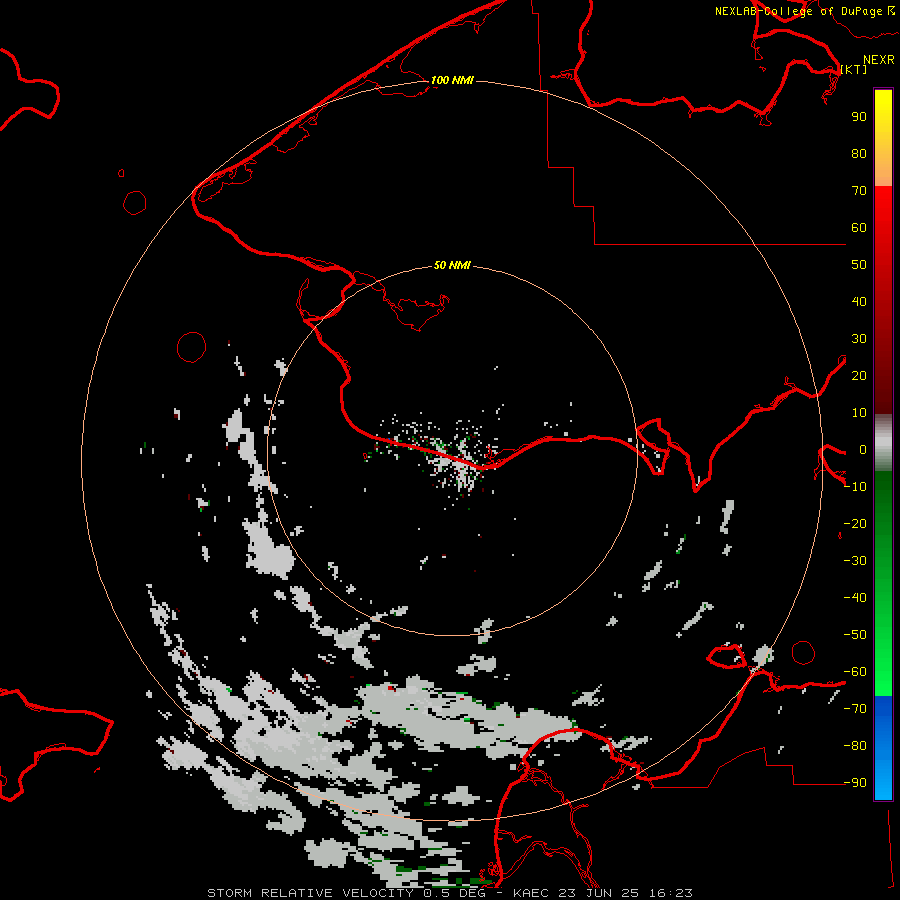Select the -30 knot scale label

pyautogui.click(x=855, y=561)
